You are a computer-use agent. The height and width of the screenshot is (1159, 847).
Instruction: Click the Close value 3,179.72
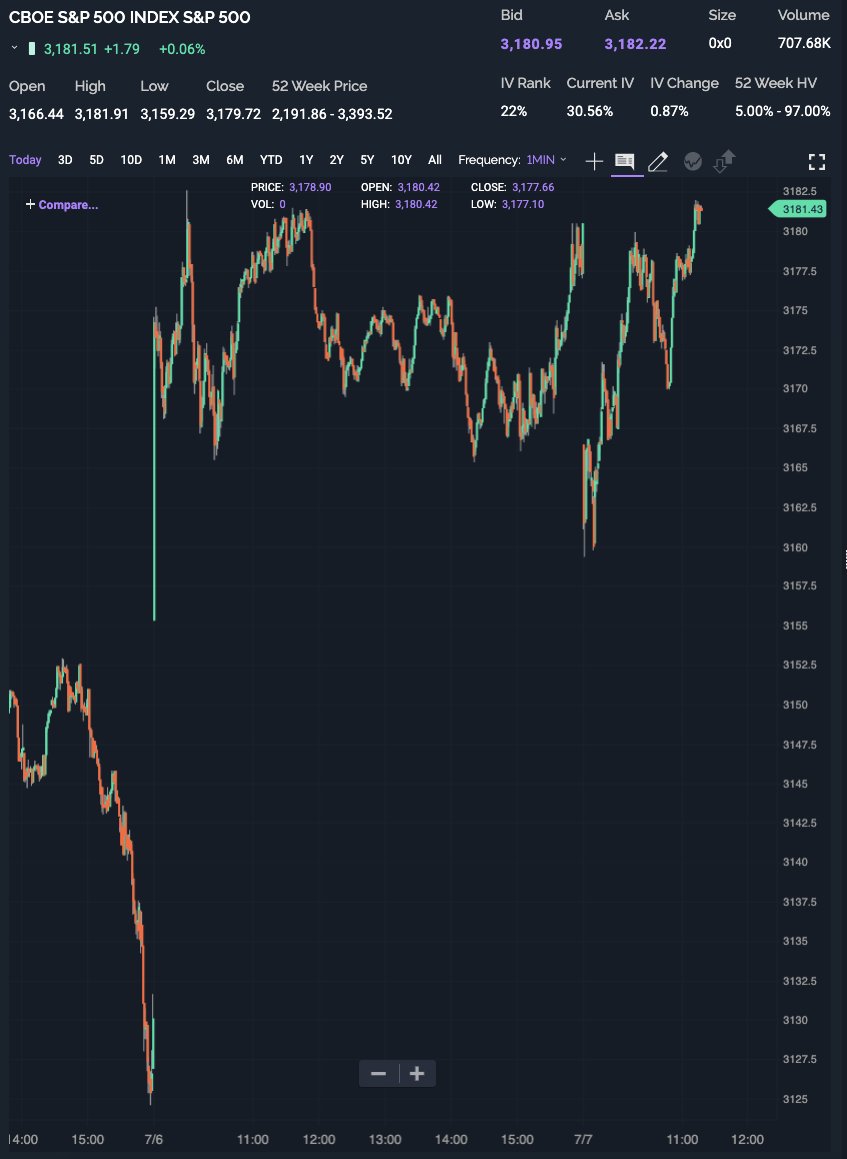pos(234,114)
